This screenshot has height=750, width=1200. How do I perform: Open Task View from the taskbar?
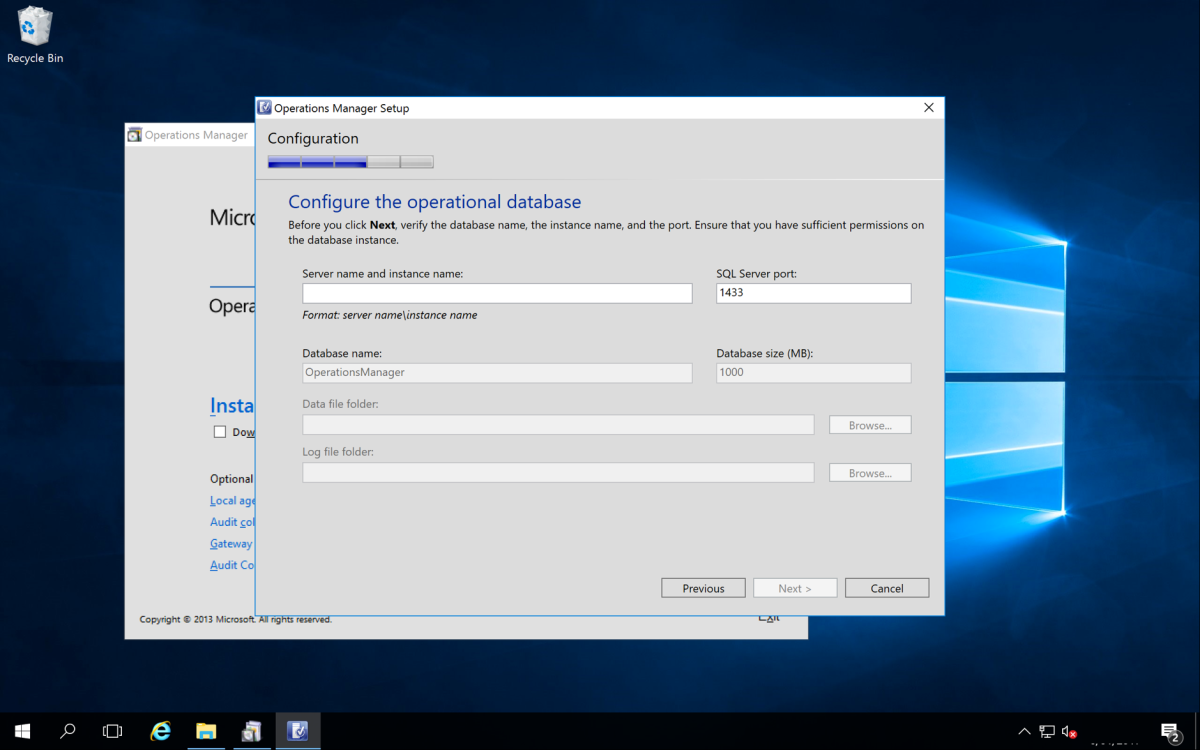pos(112,731)
